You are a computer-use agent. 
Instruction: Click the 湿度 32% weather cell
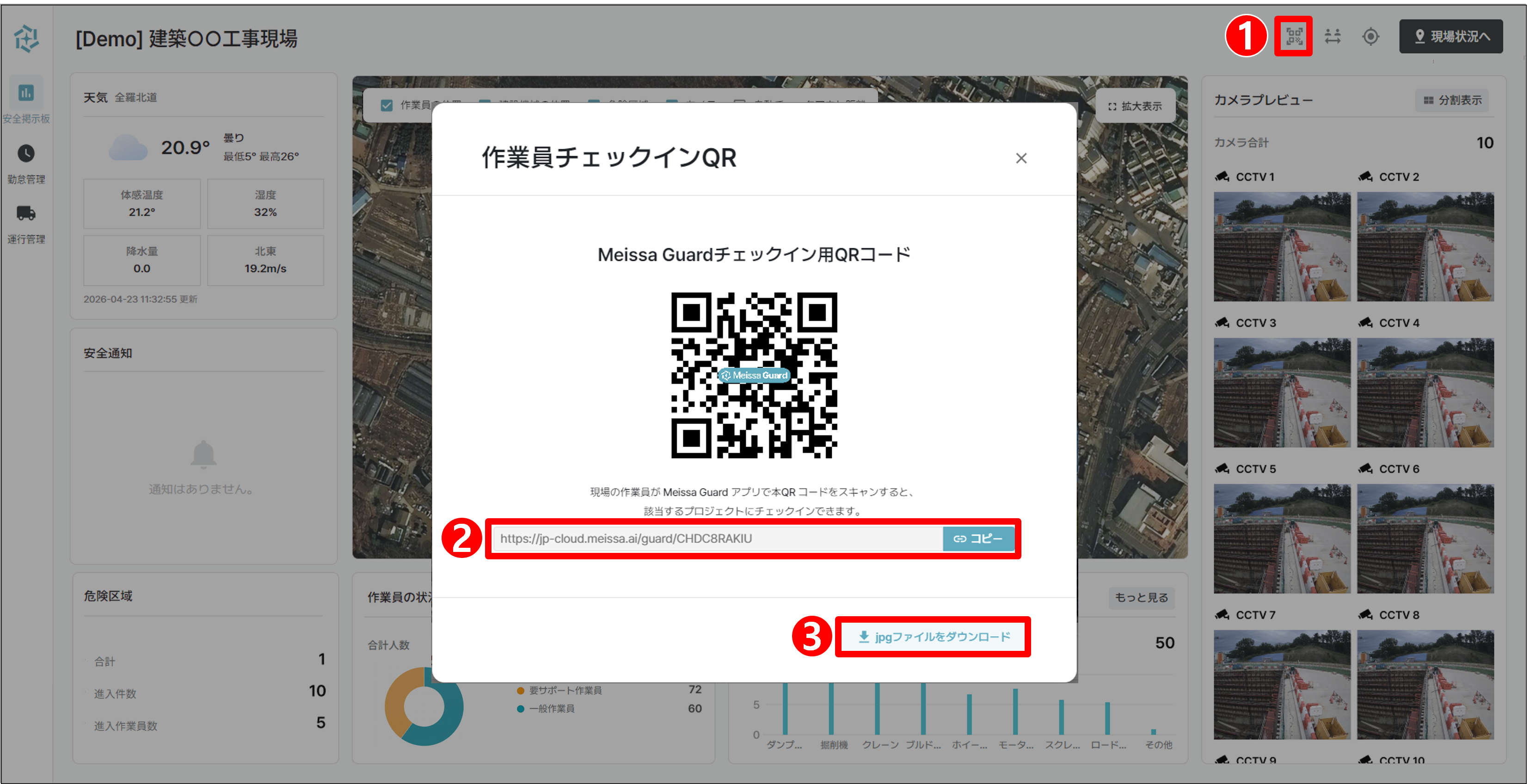click(265, 204)
